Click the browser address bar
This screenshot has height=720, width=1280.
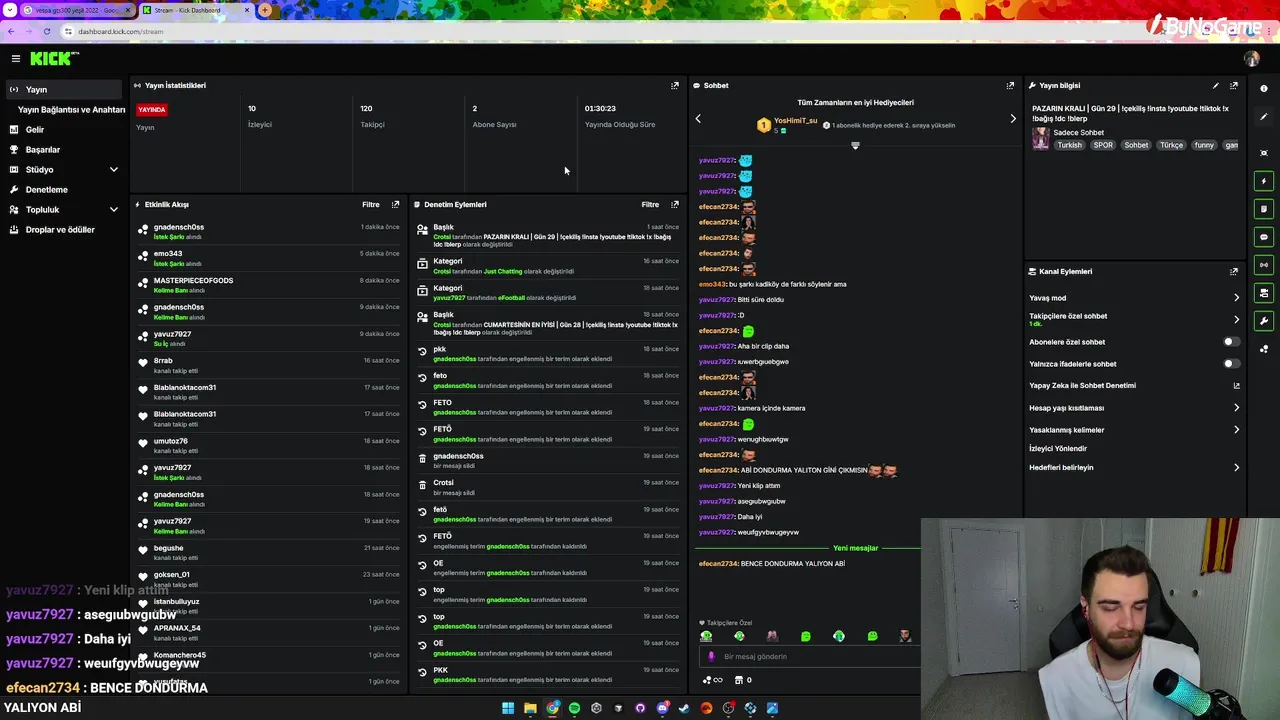pyautogui.click(x=600, y=31)
